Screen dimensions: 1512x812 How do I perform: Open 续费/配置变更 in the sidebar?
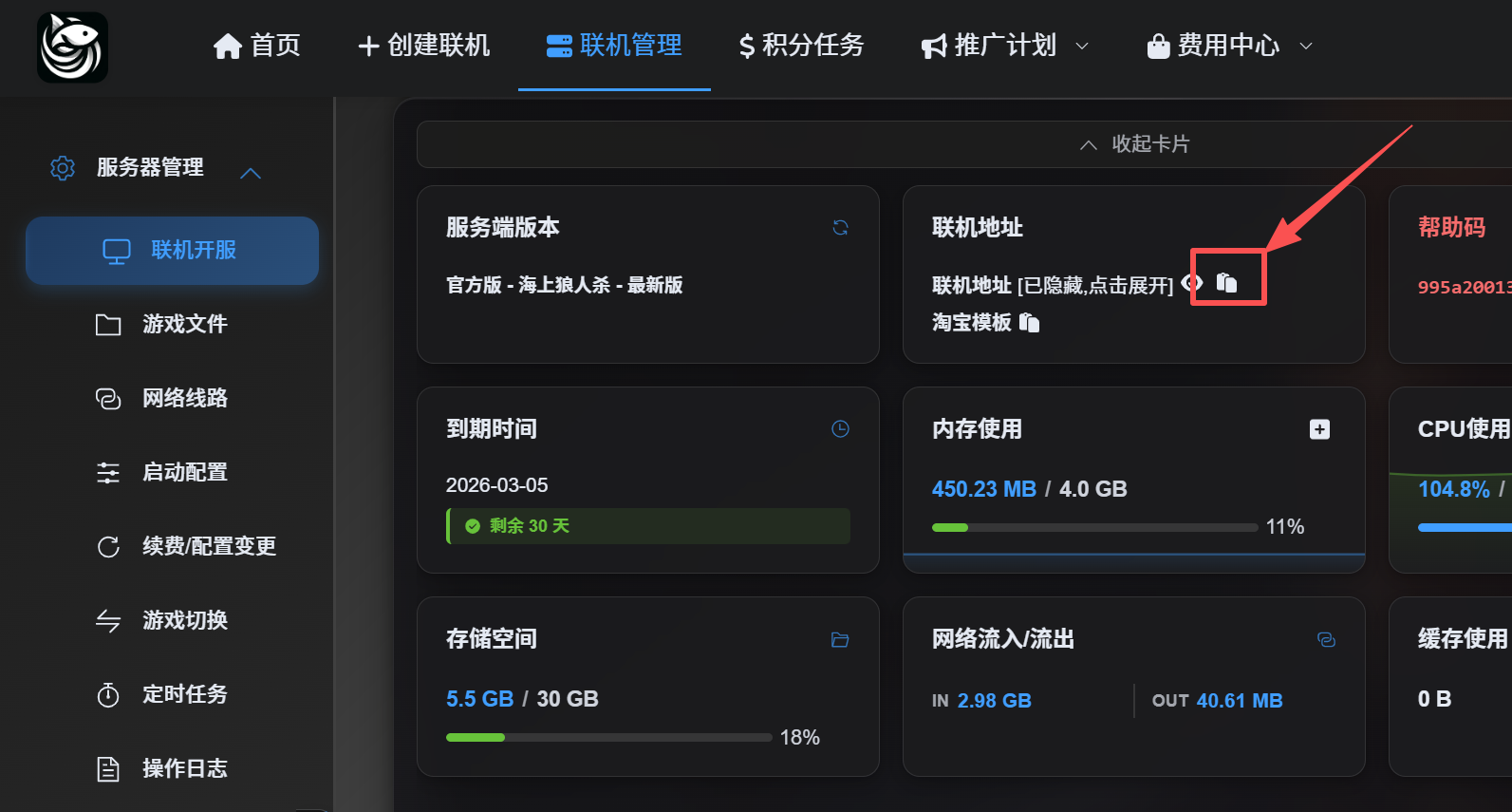208,546
